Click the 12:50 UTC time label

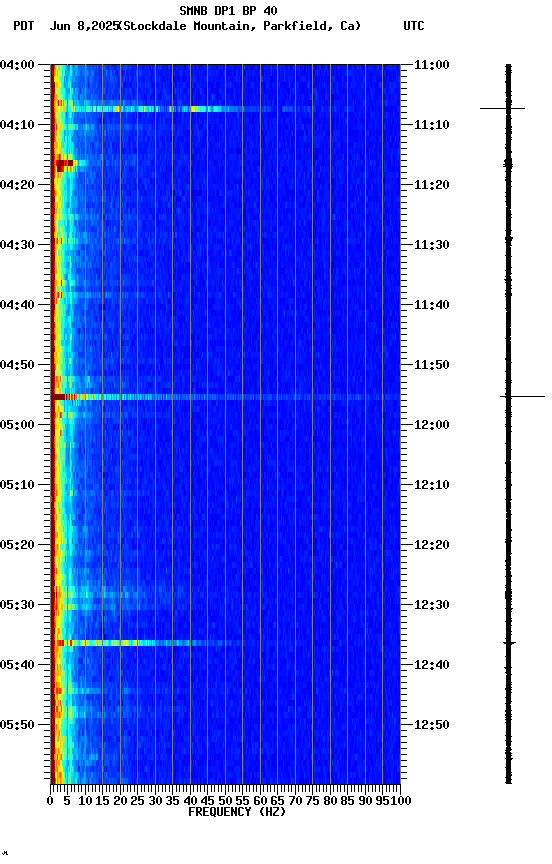coord(432,725)
